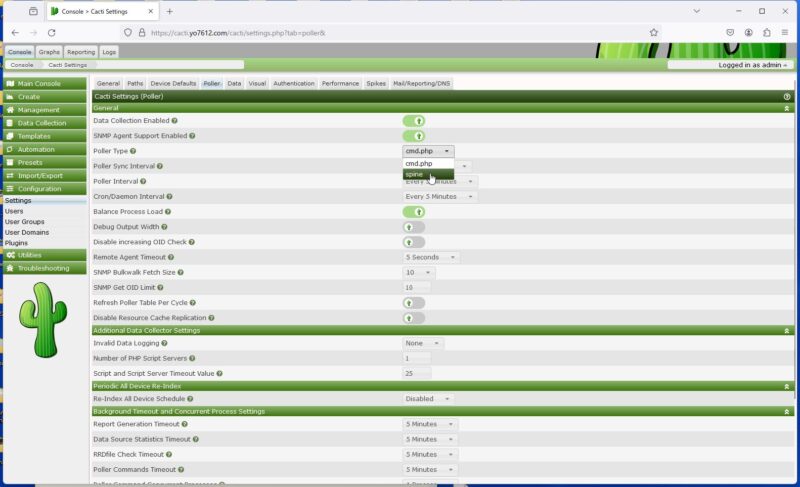The width and height of the screenshot is (800, 487).
Task: Open the Remote Agent Timeout dropdown
Action: click(x=431, y=258)
